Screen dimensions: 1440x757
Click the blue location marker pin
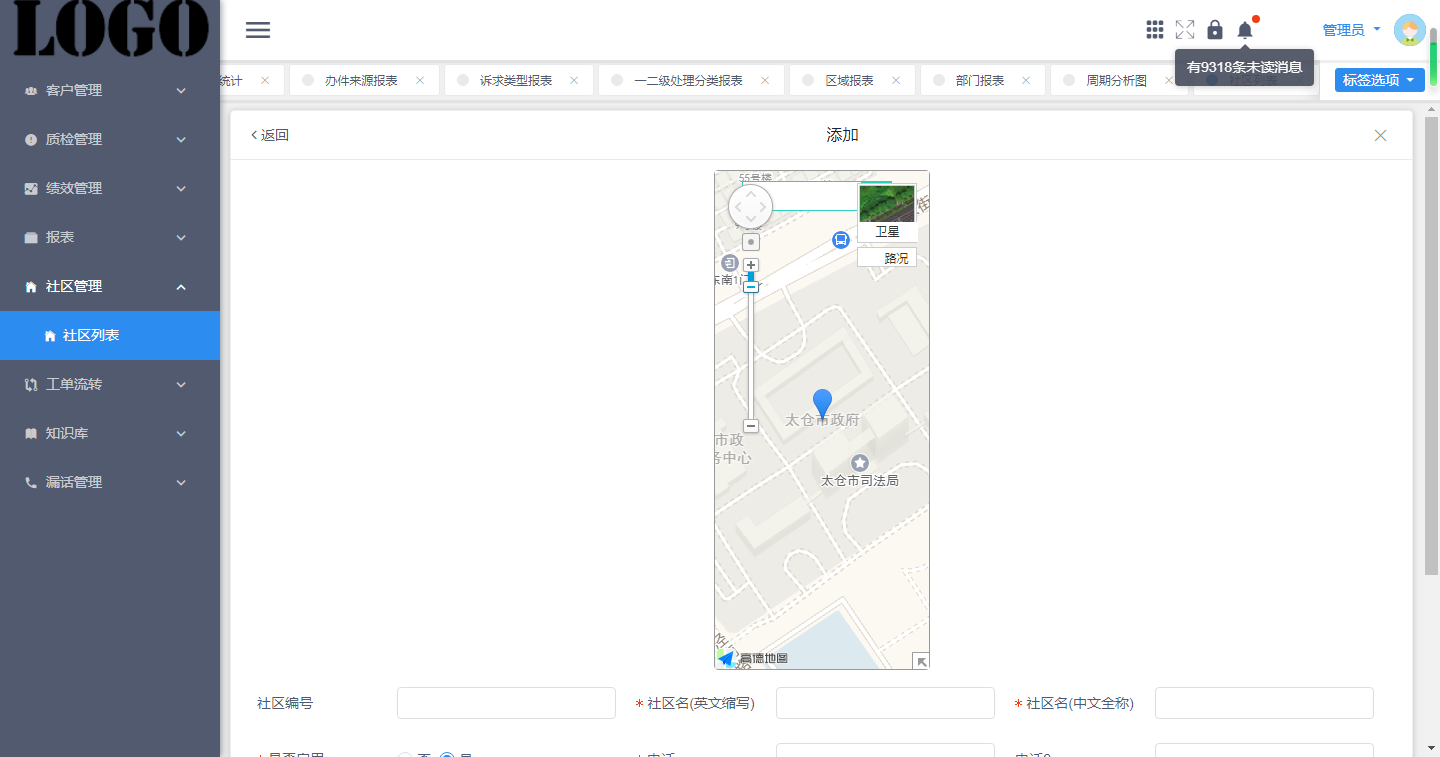(x=822, y=403)
